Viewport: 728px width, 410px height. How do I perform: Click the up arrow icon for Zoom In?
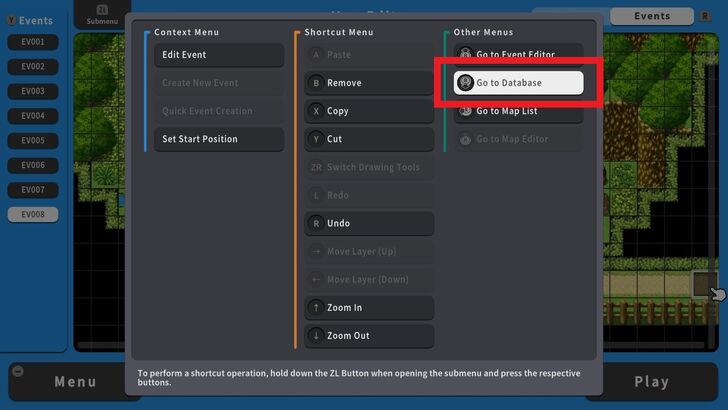click(316, 307)
